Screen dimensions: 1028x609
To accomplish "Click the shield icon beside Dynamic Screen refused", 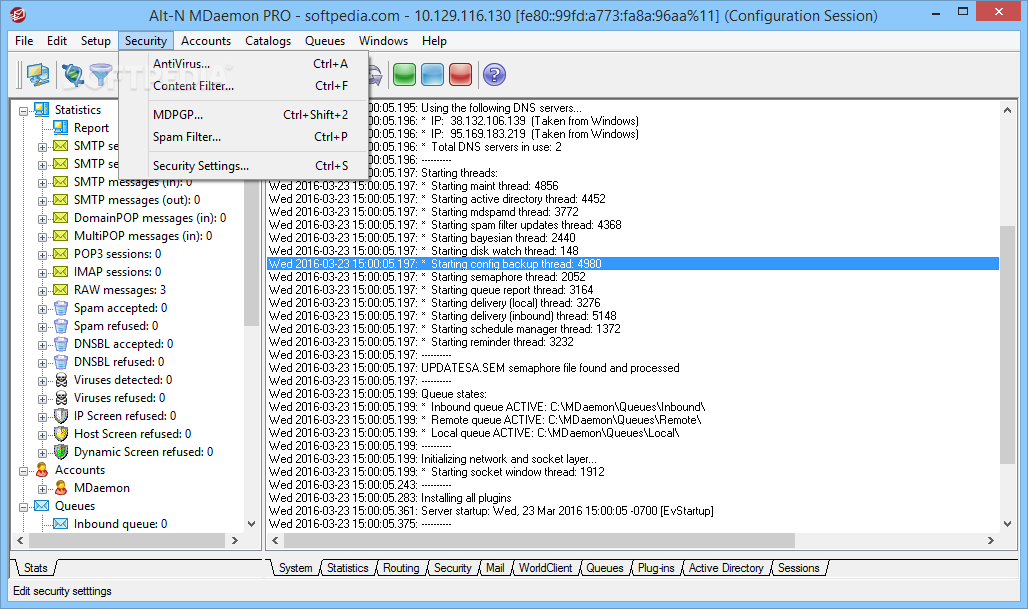I will [x=61, y=452].
